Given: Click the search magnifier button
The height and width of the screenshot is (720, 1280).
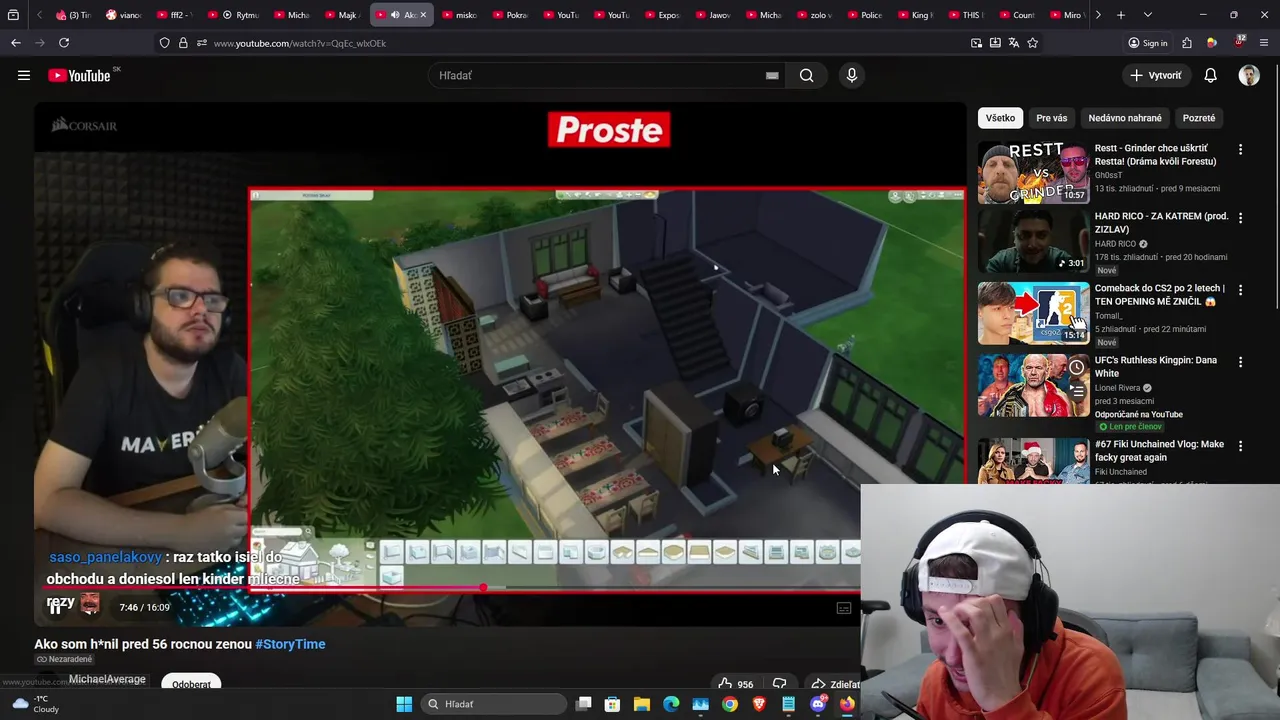Looking at the screenshot, I should (806, 75).
